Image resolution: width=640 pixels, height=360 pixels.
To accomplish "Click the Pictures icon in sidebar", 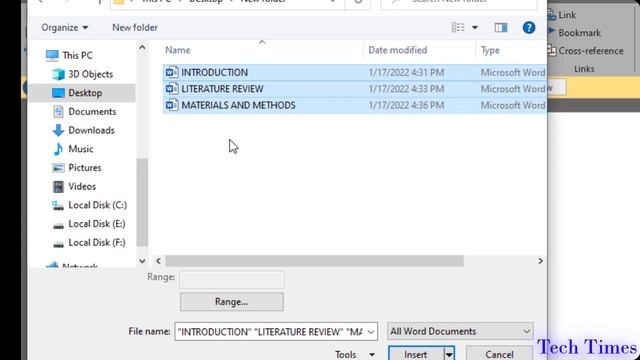I will point(58,168).
